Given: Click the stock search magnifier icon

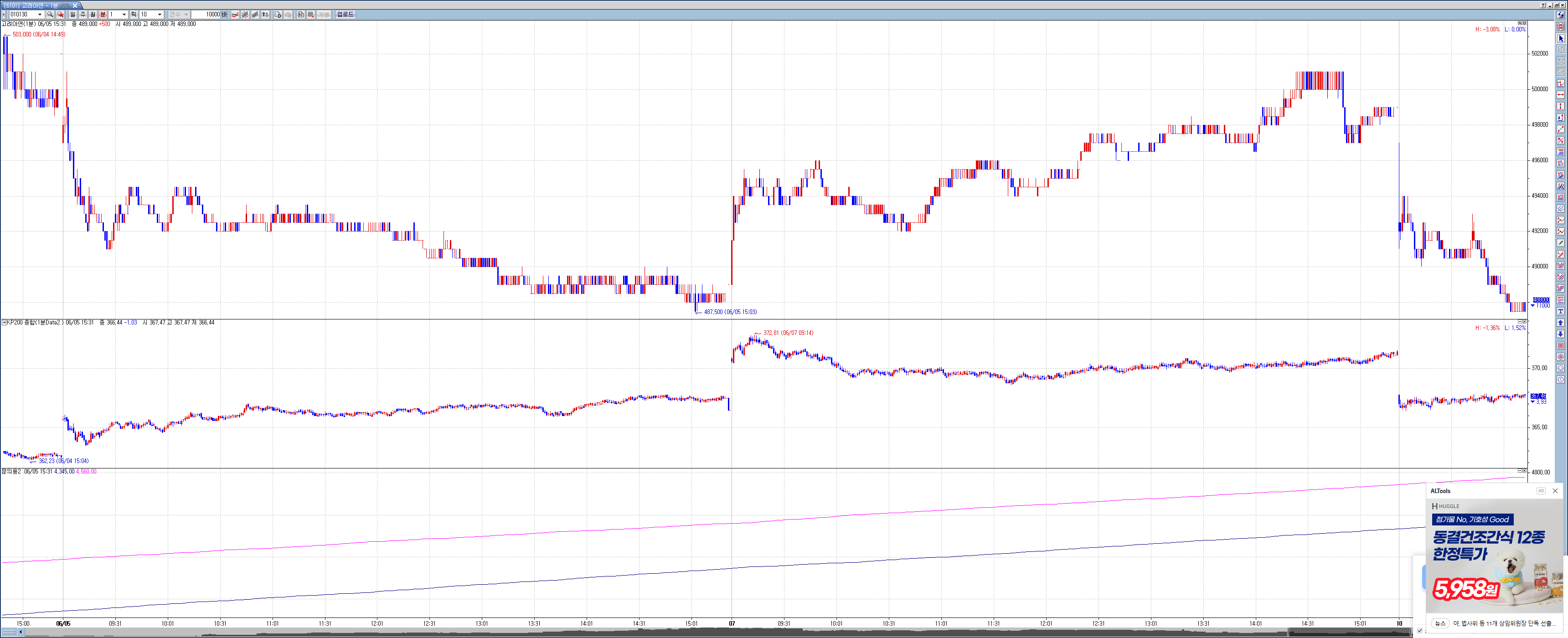Looking at the screenshot, I should pos(50,15).
